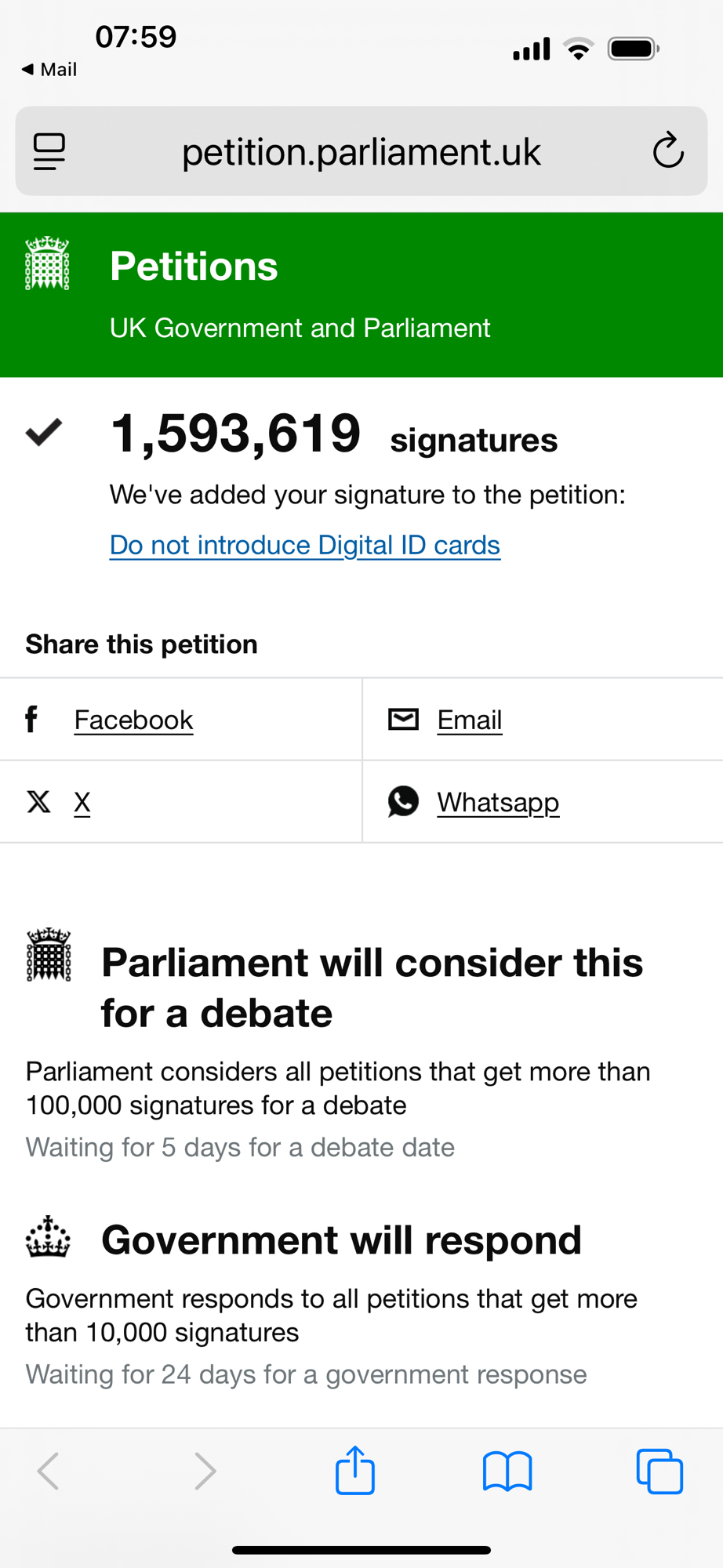This screenshot has height=1568, width=723.
Task: Open the 'Do not introduce Digital ID cards' link
Action: pos(304,545)
